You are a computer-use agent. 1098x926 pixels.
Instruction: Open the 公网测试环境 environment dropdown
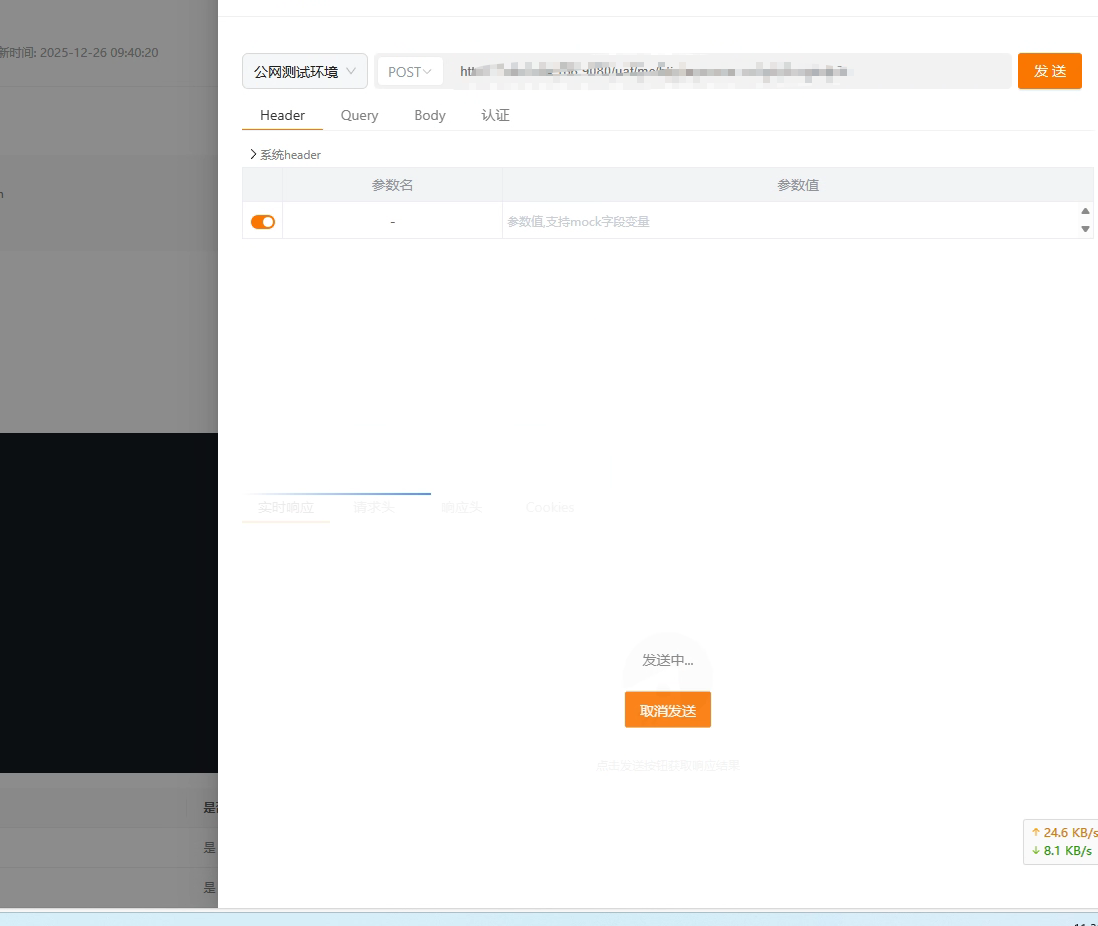coord(304,72)
